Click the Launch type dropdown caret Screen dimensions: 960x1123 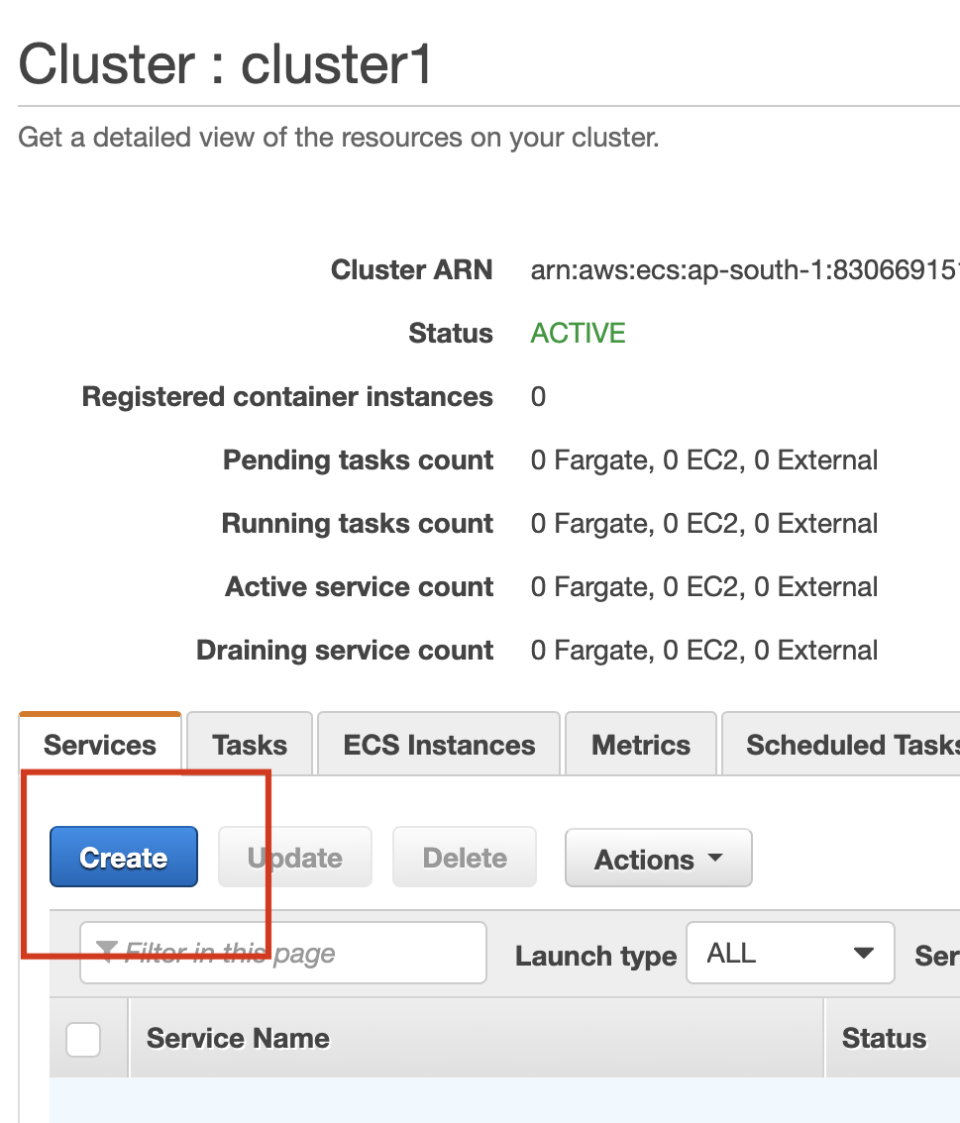pyautogui.click(x=864, y=953)
